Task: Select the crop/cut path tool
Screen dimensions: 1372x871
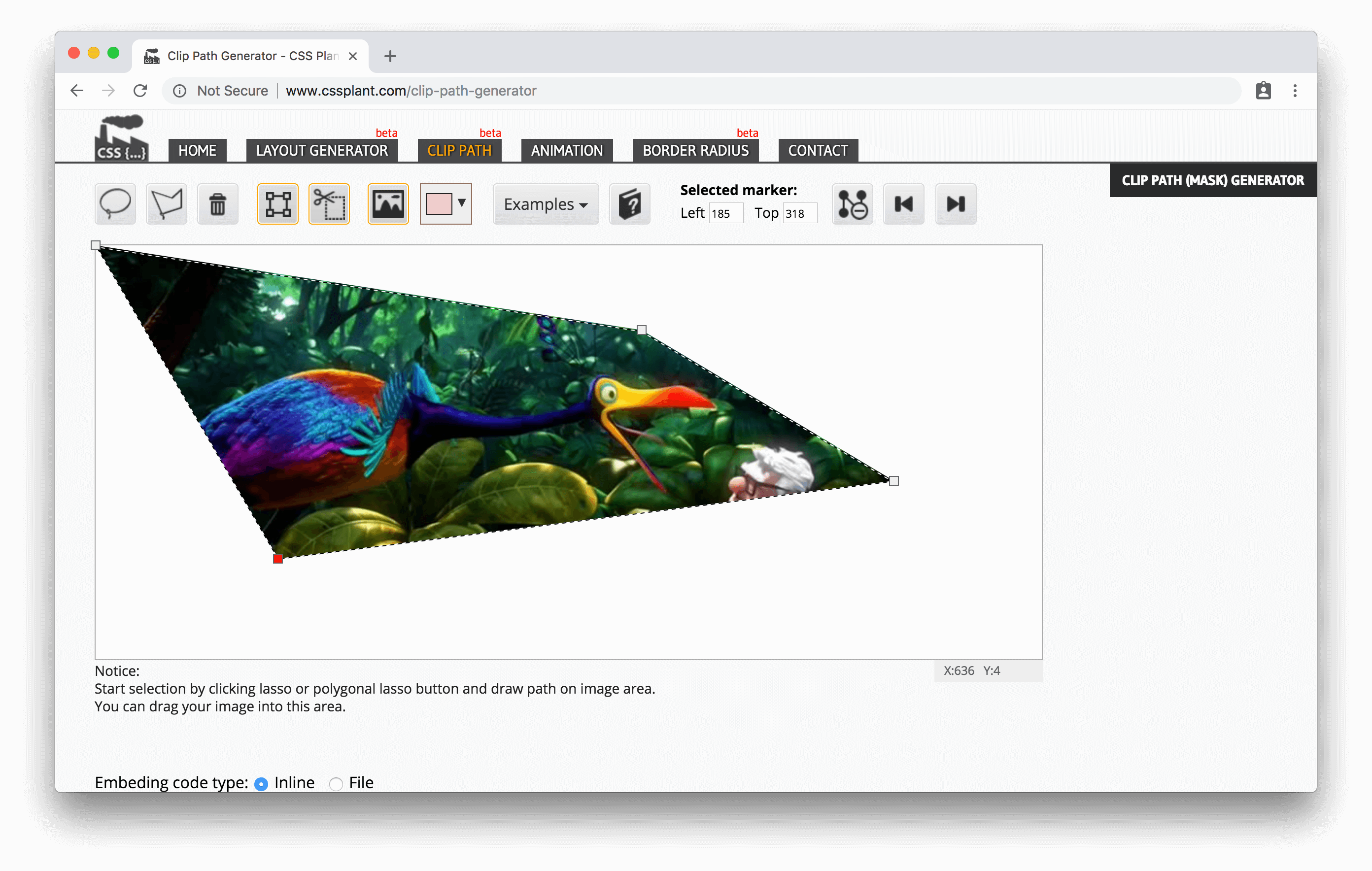Action: click(329, 203)
